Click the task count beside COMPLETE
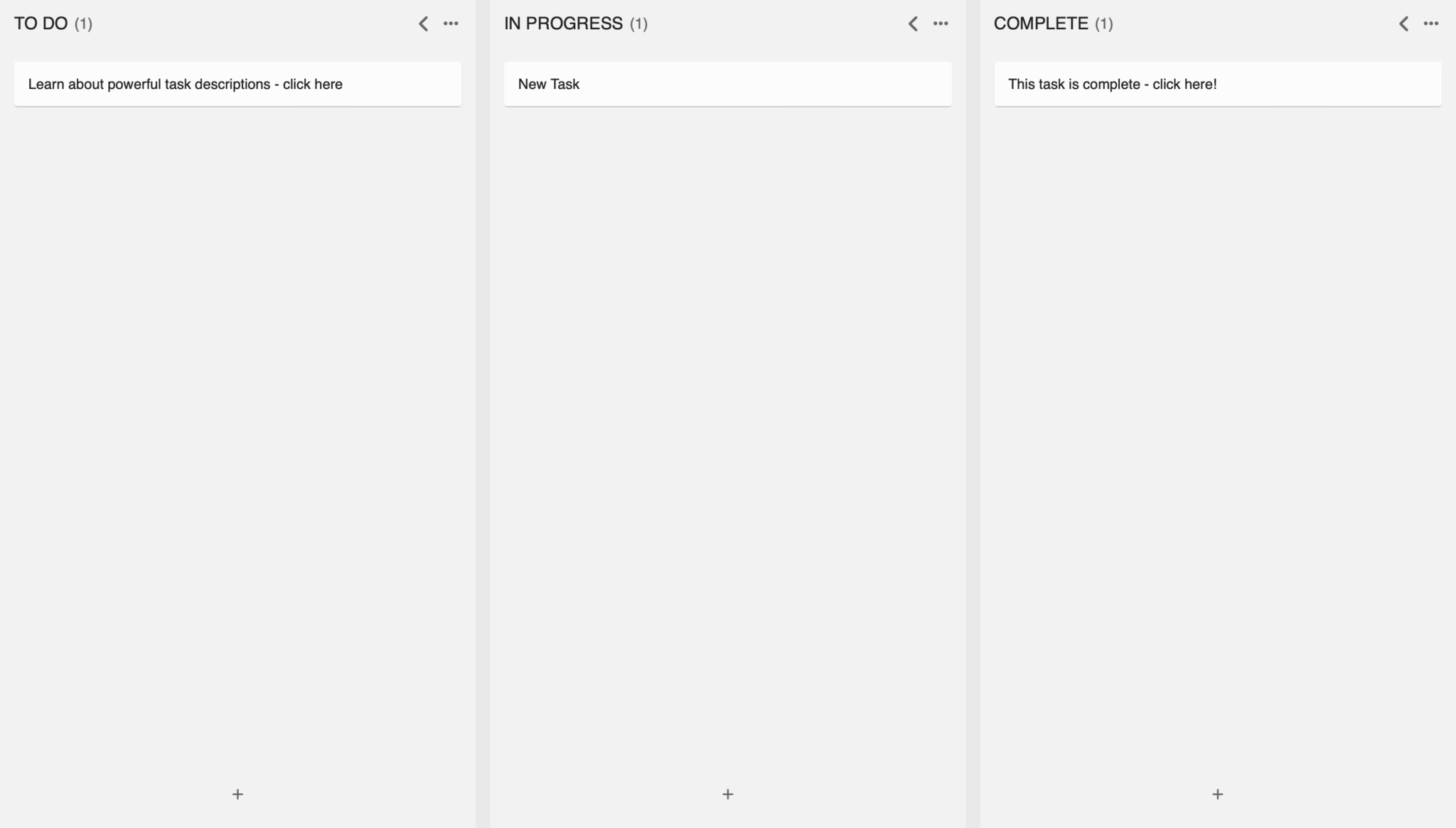 point(1103,23)
